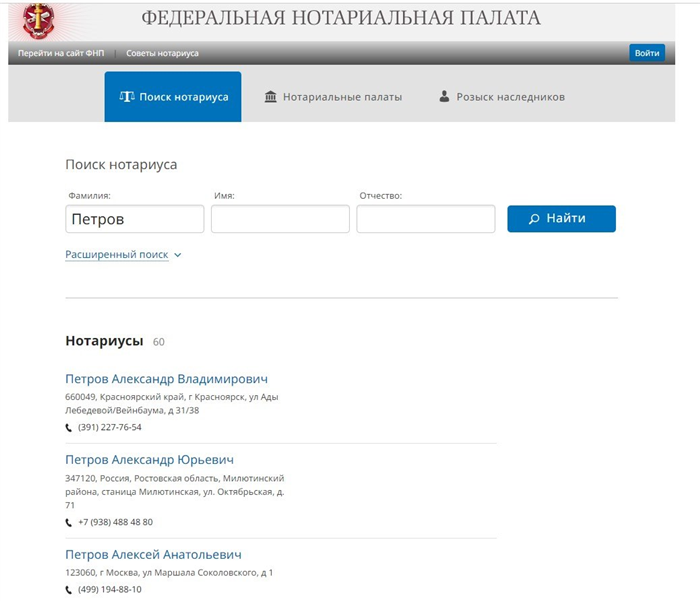Click the person icon beside Розыск наследников
700x601 pixels.
[444, 96]
